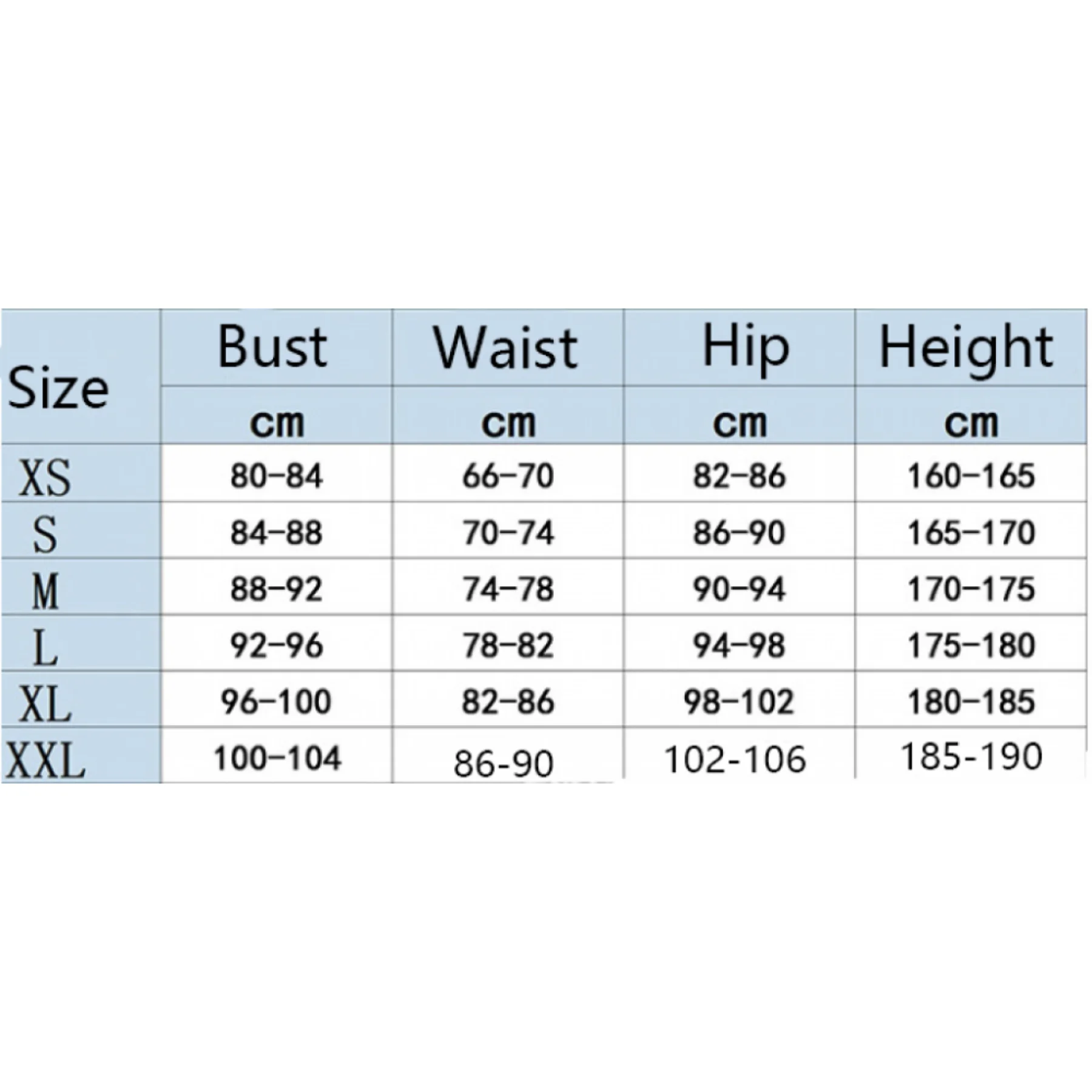Click the Height column header
This screenshot has height=1092, width=1092.
point(971,347)
